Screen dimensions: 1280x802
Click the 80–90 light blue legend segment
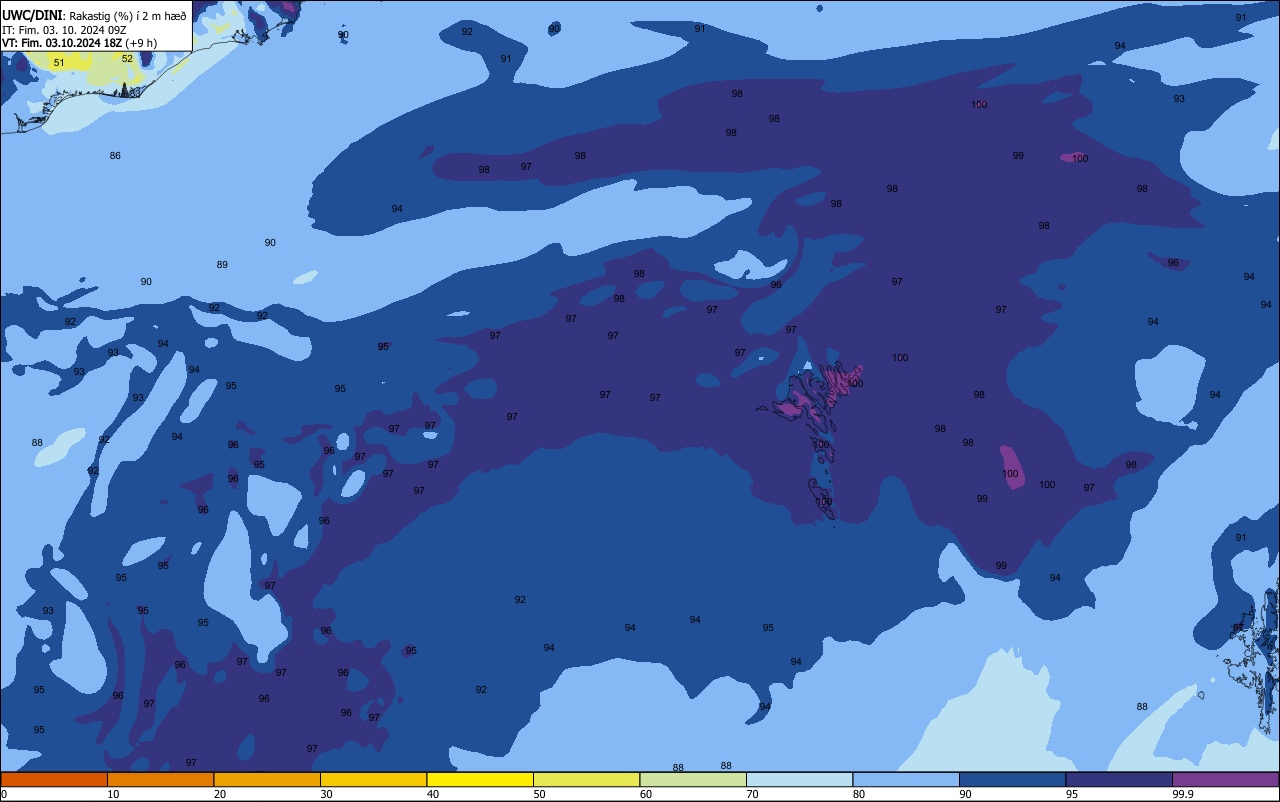906,779
